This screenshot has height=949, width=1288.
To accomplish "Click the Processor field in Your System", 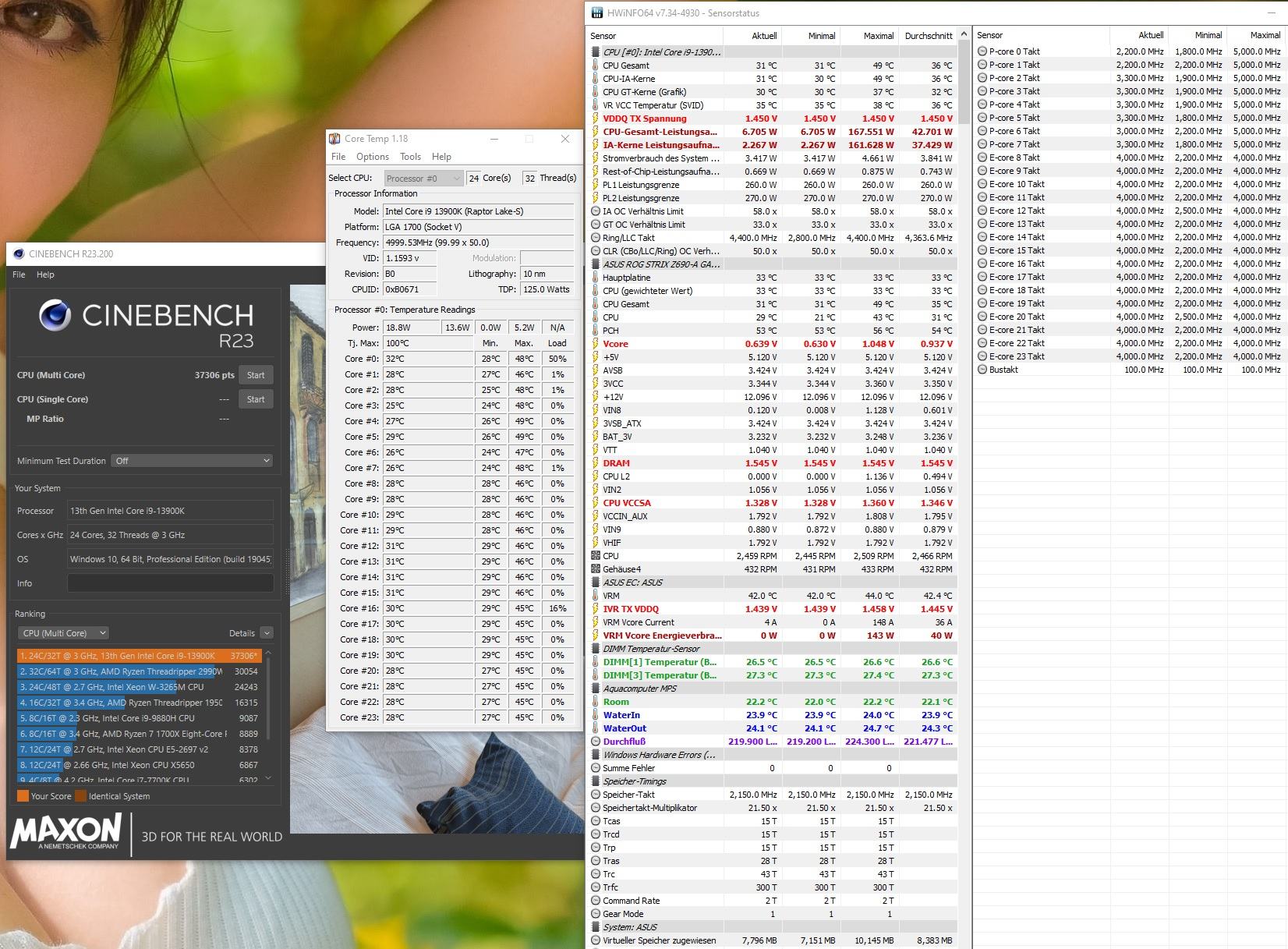I will tap(170, 511).
